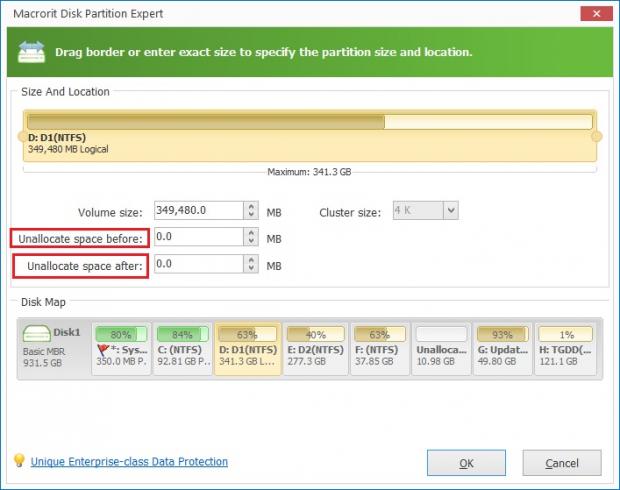Select the Unallocated 10.98 GB block

(439, 348)
